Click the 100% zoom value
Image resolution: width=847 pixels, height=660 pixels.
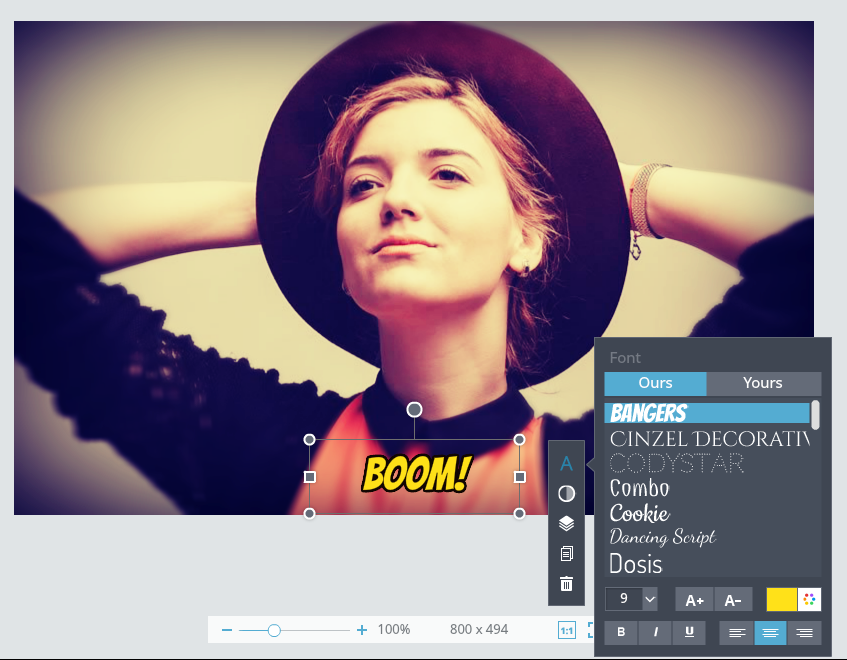(394, 630)
